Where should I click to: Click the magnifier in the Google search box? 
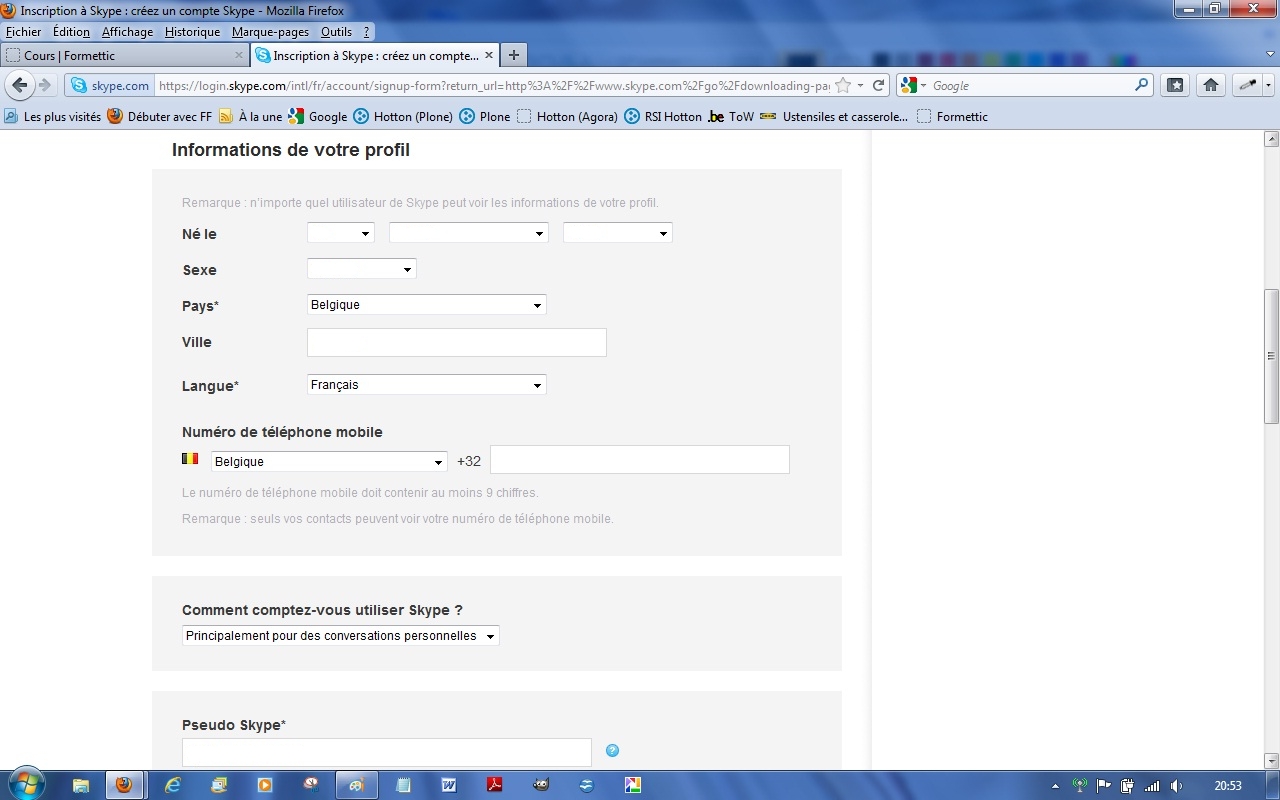pyautogui.click(x=1141, y=86)
